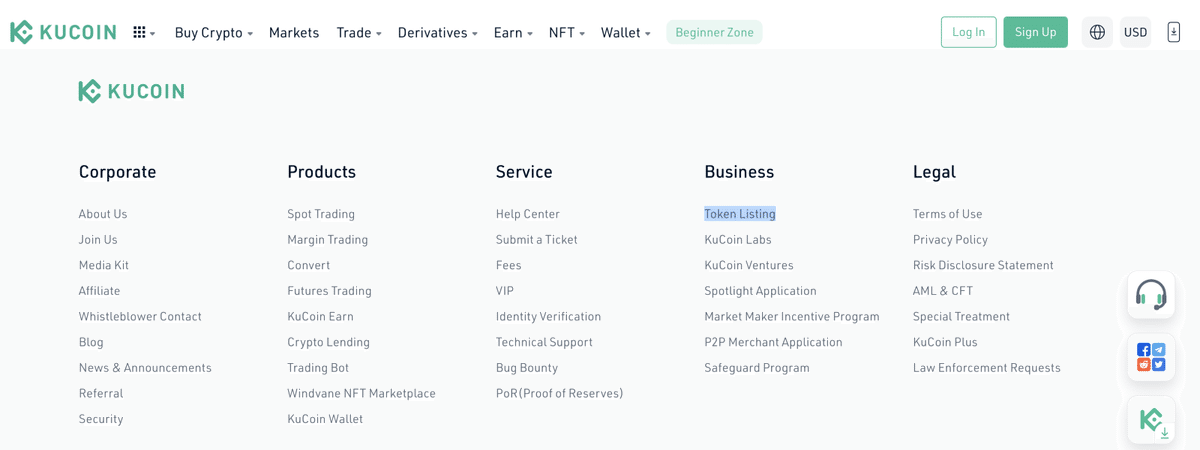The height and width of the screenshot is (450, 1200).
Task: Go to the Markets menu item
Action: [x=294, y=33]
